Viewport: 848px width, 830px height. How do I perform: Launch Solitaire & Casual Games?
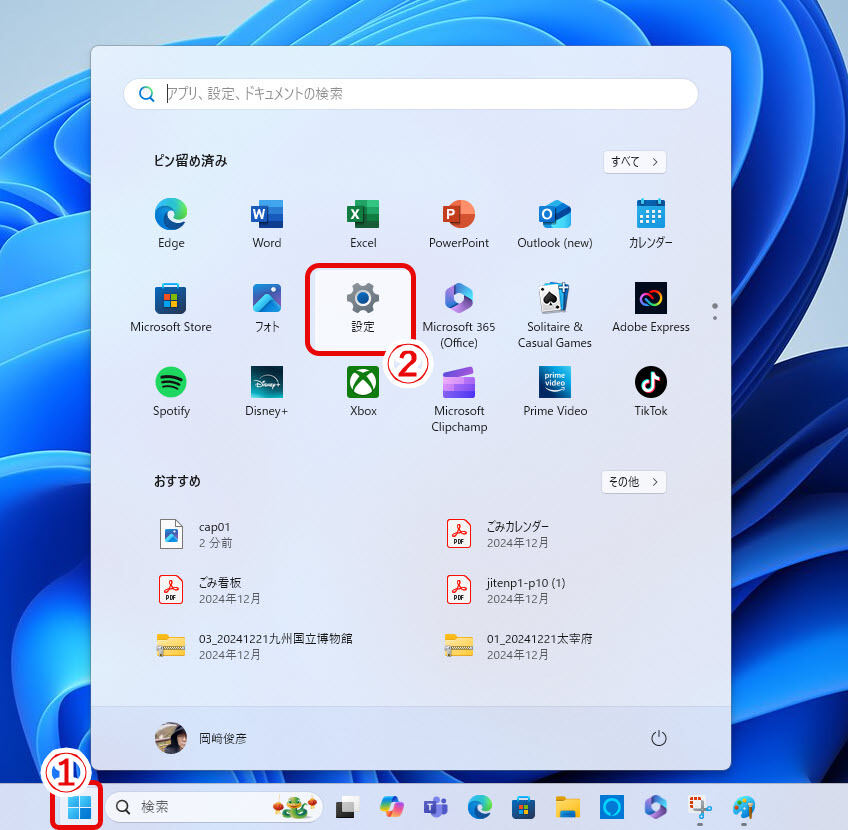(554, 315)
